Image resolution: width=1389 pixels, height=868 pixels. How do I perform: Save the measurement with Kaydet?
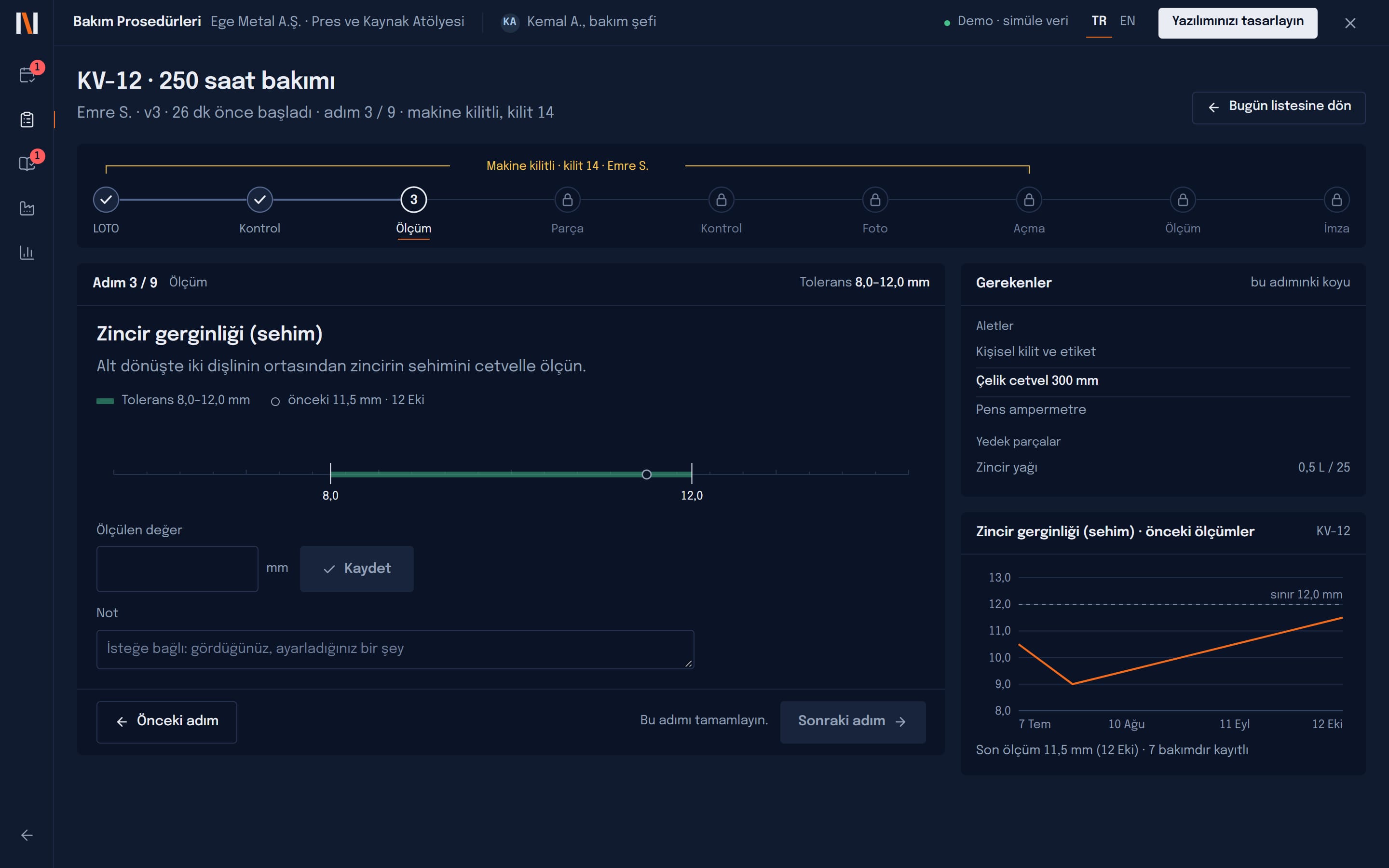point(356,569)
